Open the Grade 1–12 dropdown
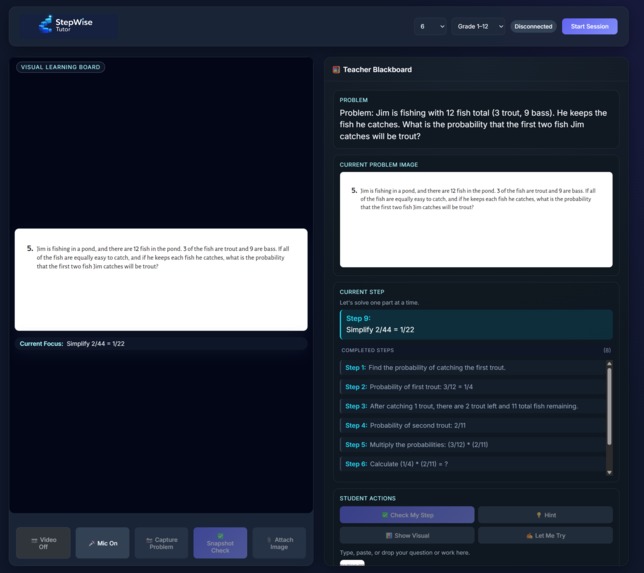Screen dimensions: 644x573 click(478, 26)
